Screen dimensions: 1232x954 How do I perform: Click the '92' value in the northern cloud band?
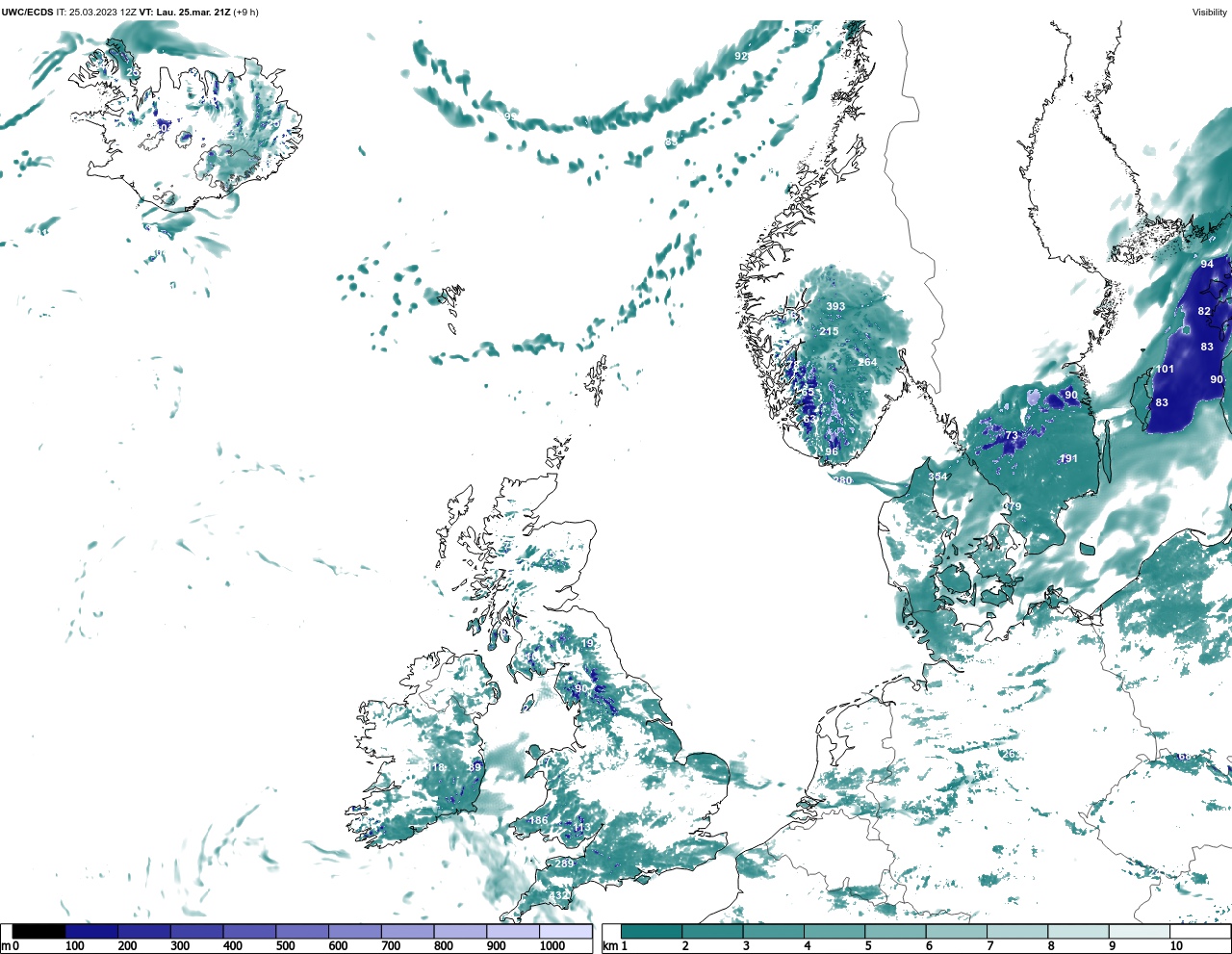741,56
